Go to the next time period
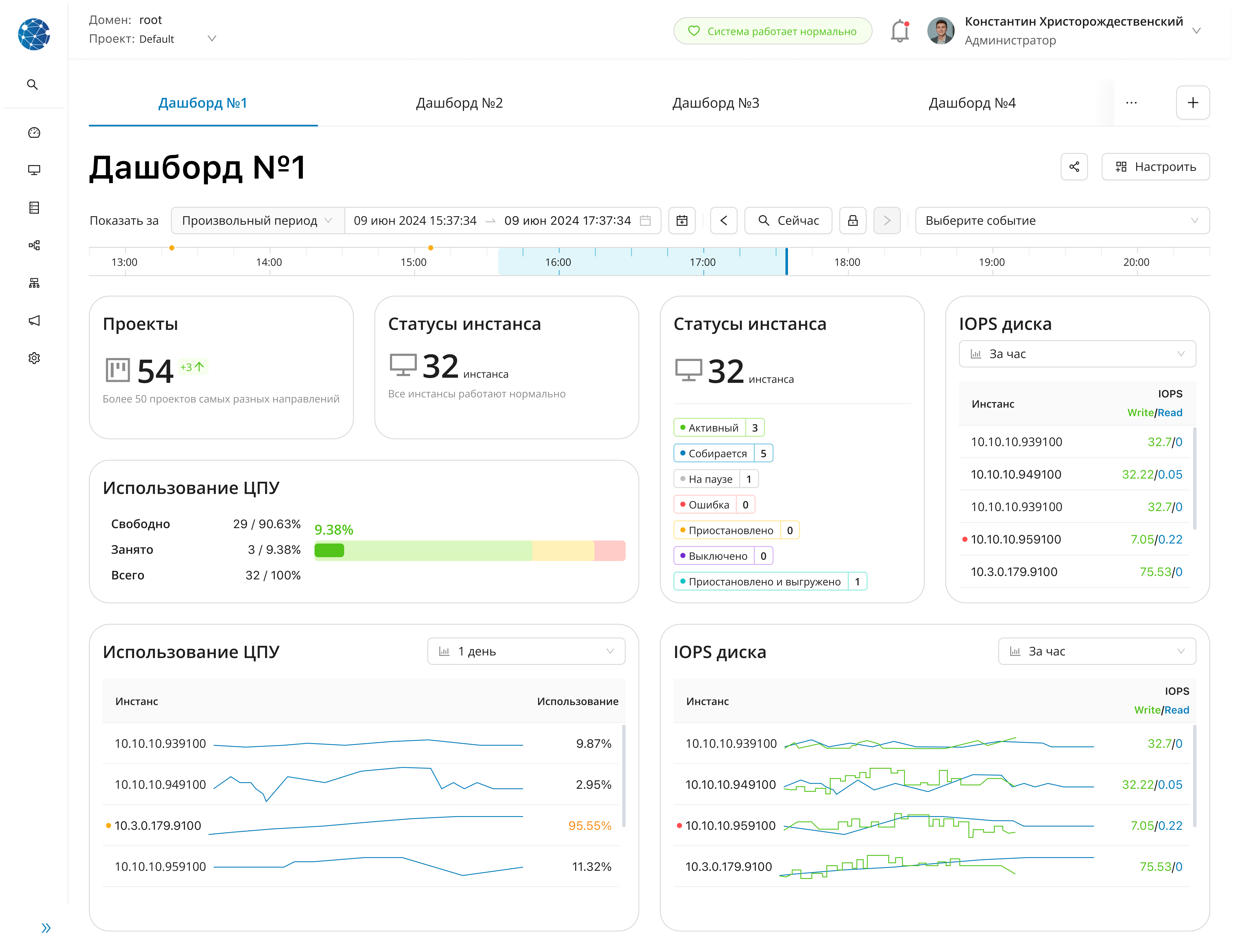This screenshot has width=1235, height=952. (887, 220)
